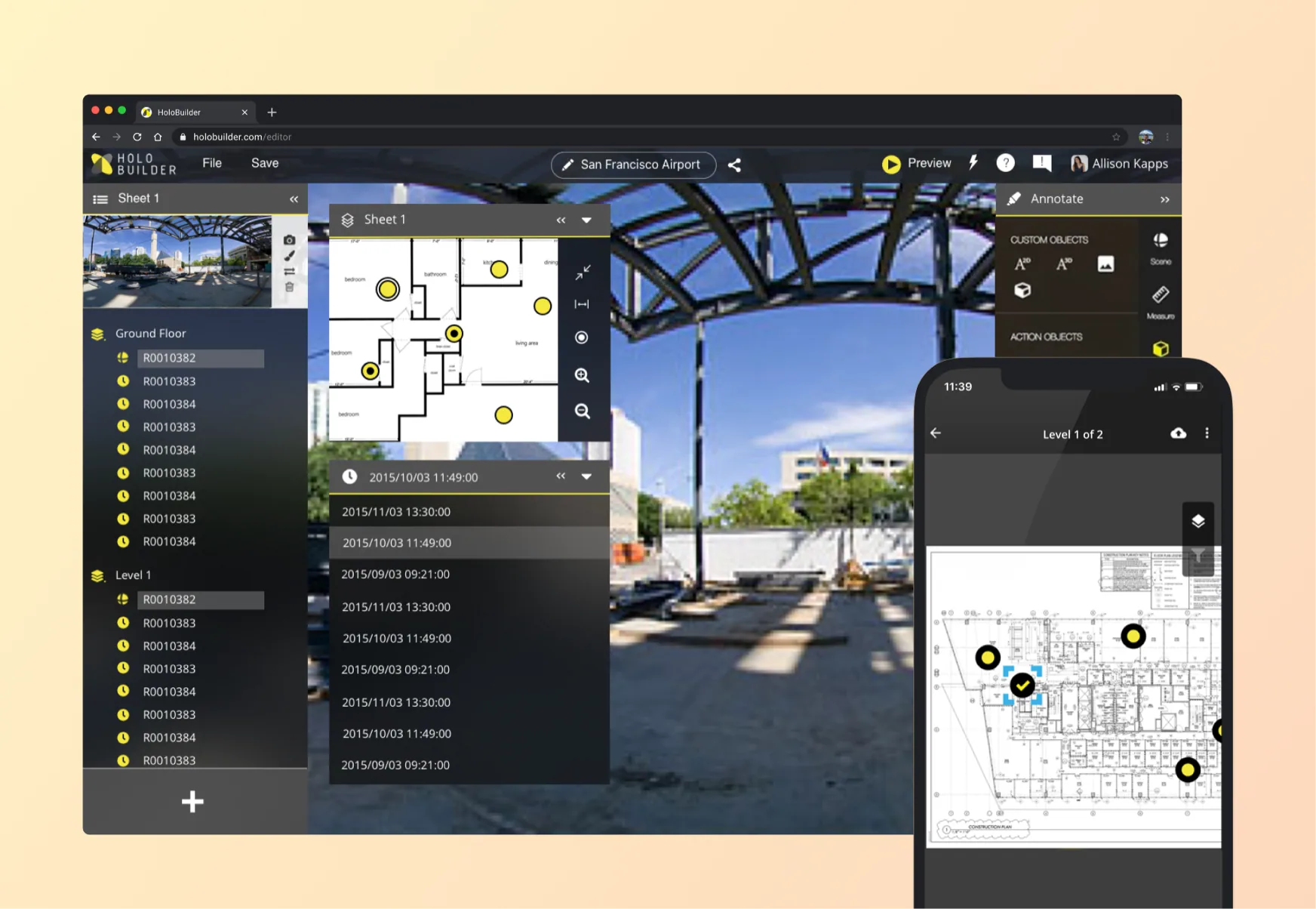Open the File menu
Screen dimensions: 1316x909
212,163
